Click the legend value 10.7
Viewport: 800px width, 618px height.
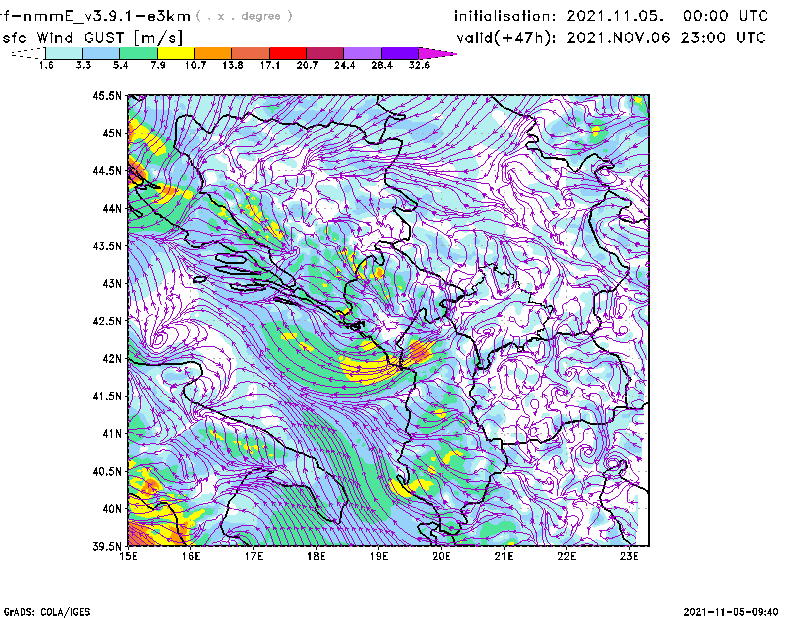point(195,65)
